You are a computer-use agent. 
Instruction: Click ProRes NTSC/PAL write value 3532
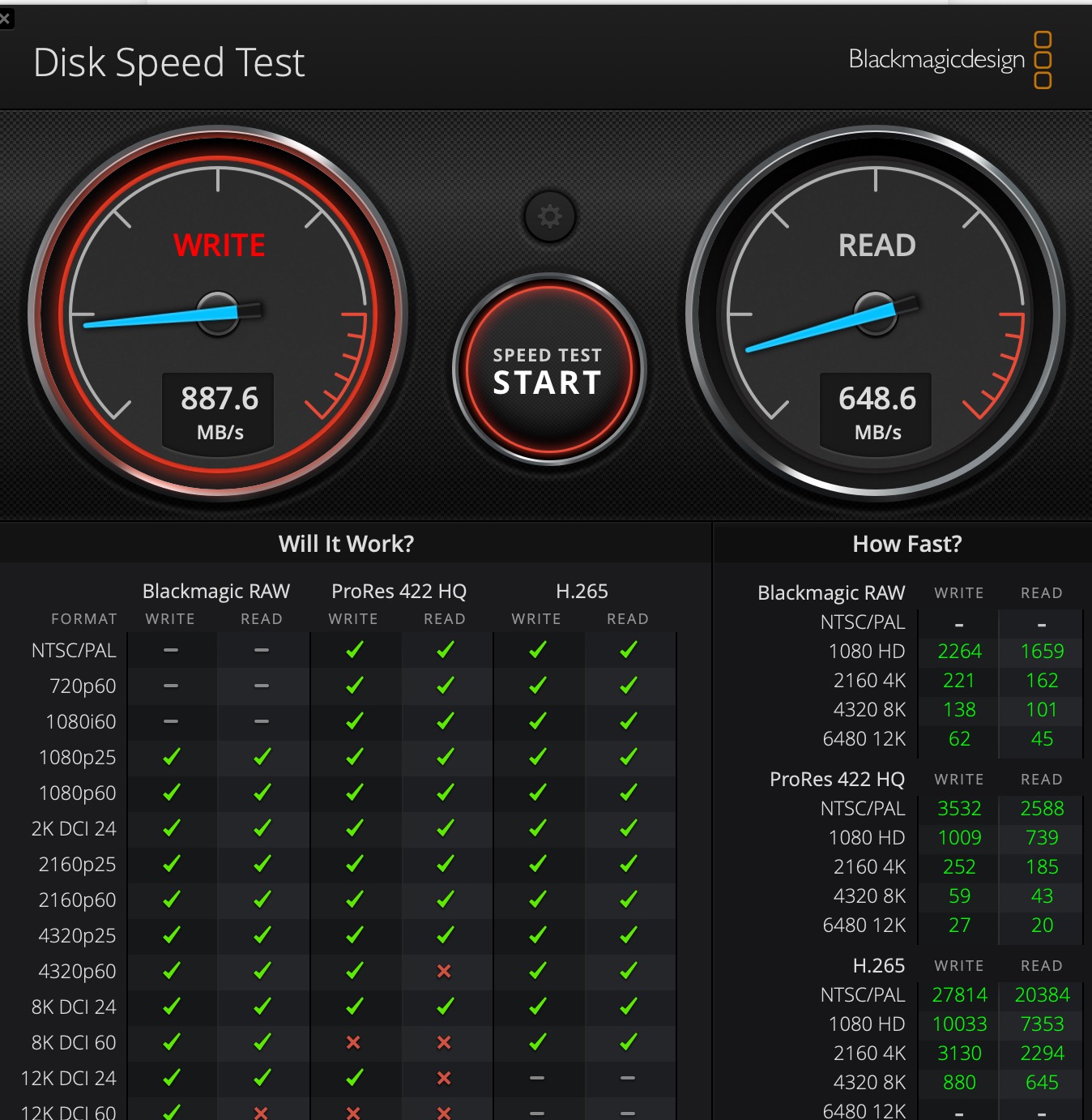point(959,809)
